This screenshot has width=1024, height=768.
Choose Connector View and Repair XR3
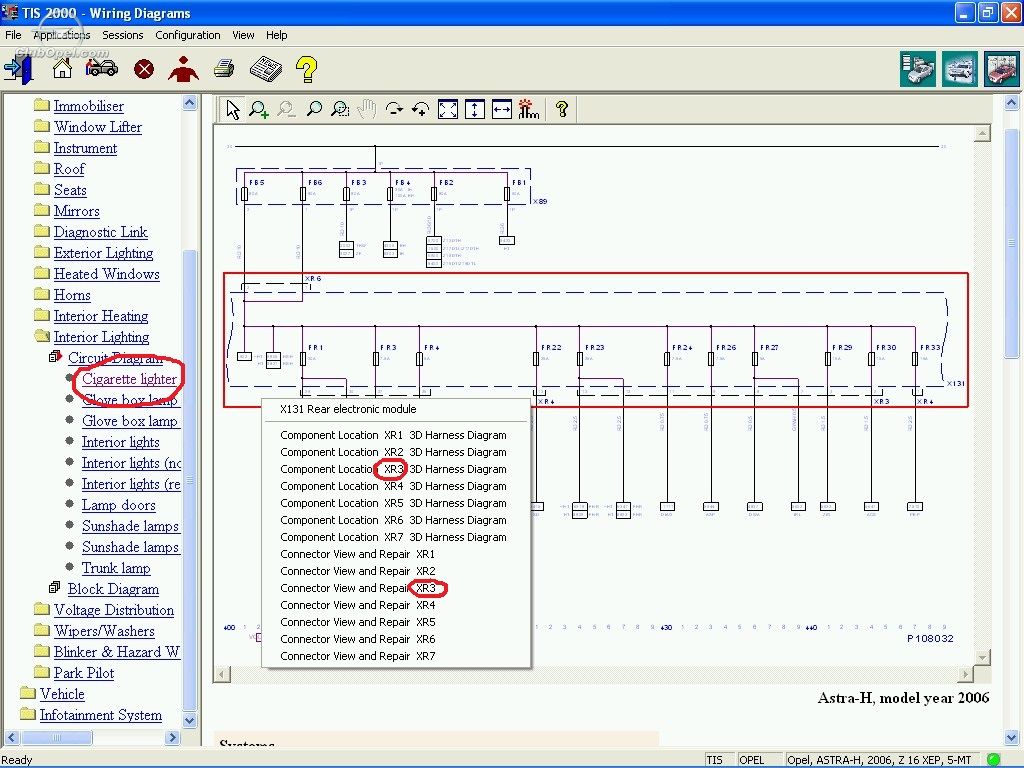point(358,588)
